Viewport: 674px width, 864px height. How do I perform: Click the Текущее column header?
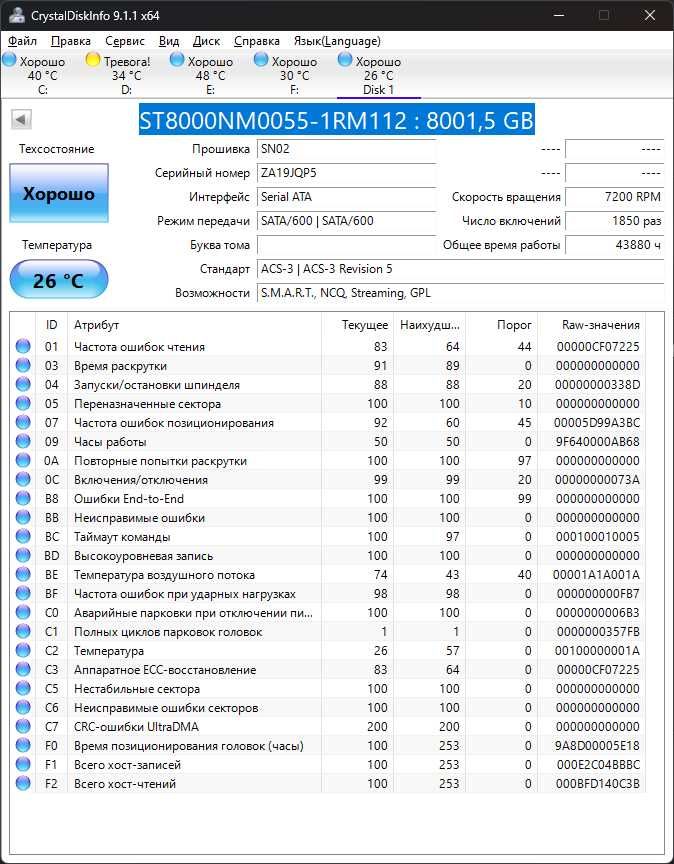tap(357, 325)
